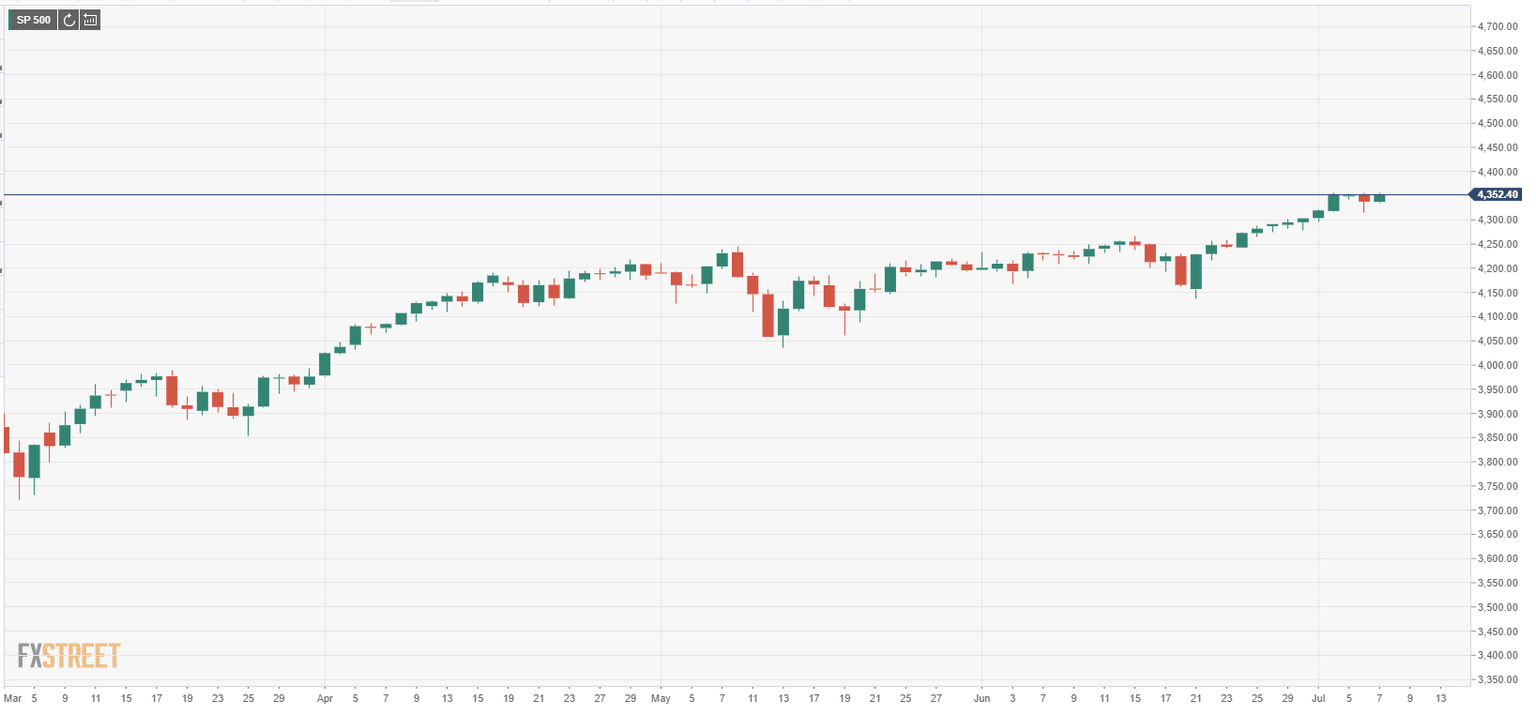
Task: Select the 4,352.40 current price tag
Action: click(x=1495, y=195)
